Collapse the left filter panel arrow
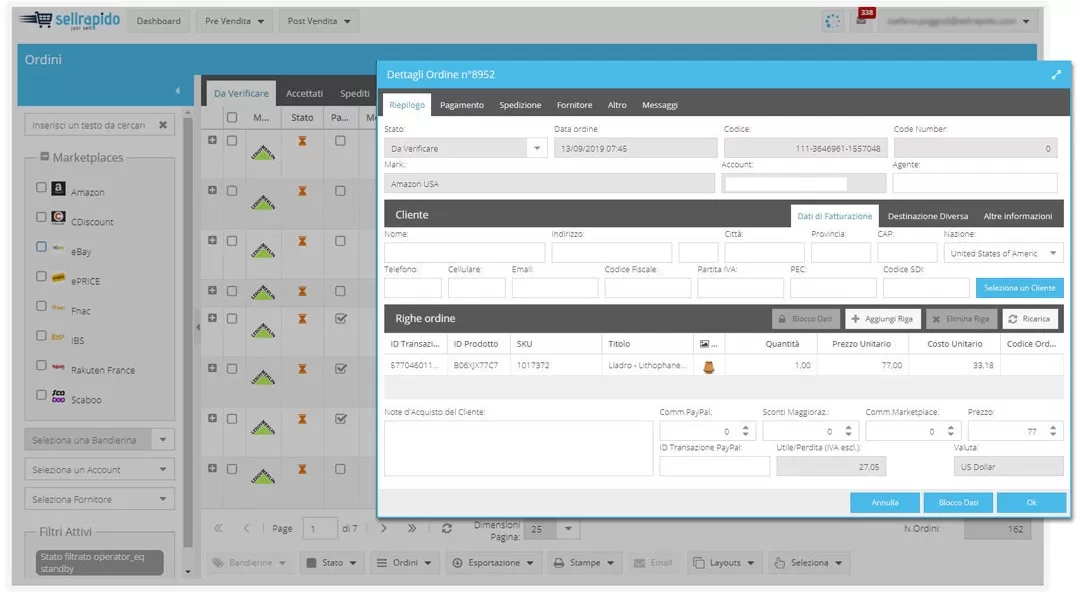This screenshot has width=1080, height=593. point(177,91)
